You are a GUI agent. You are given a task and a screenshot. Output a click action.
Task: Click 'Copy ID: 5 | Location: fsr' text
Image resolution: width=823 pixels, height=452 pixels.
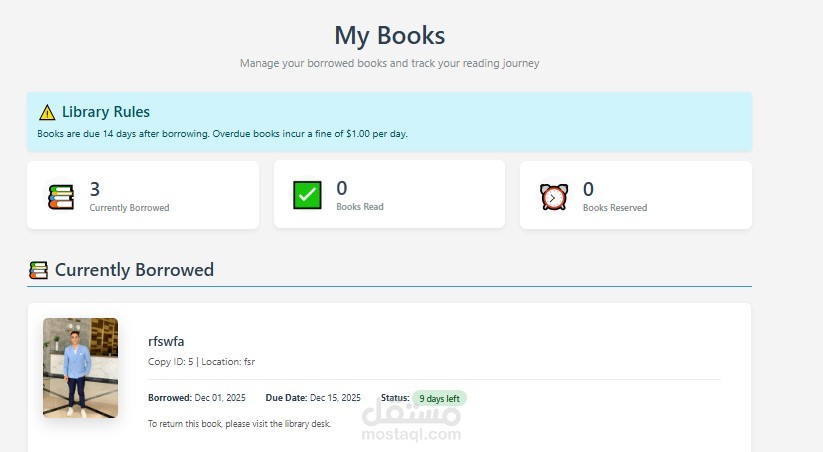[x=202, y=362]
